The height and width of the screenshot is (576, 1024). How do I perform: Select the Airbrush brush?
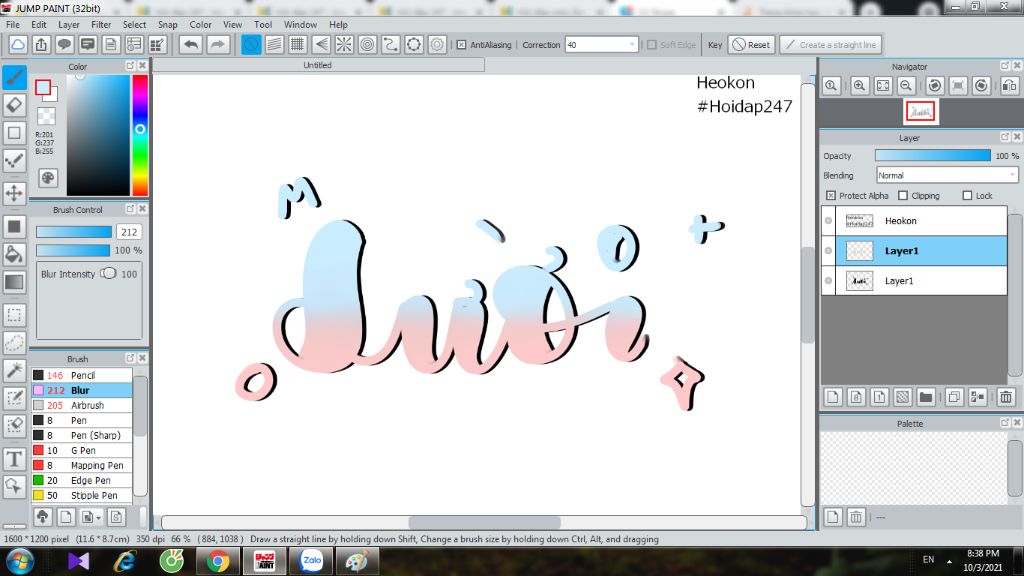(82, 405)
